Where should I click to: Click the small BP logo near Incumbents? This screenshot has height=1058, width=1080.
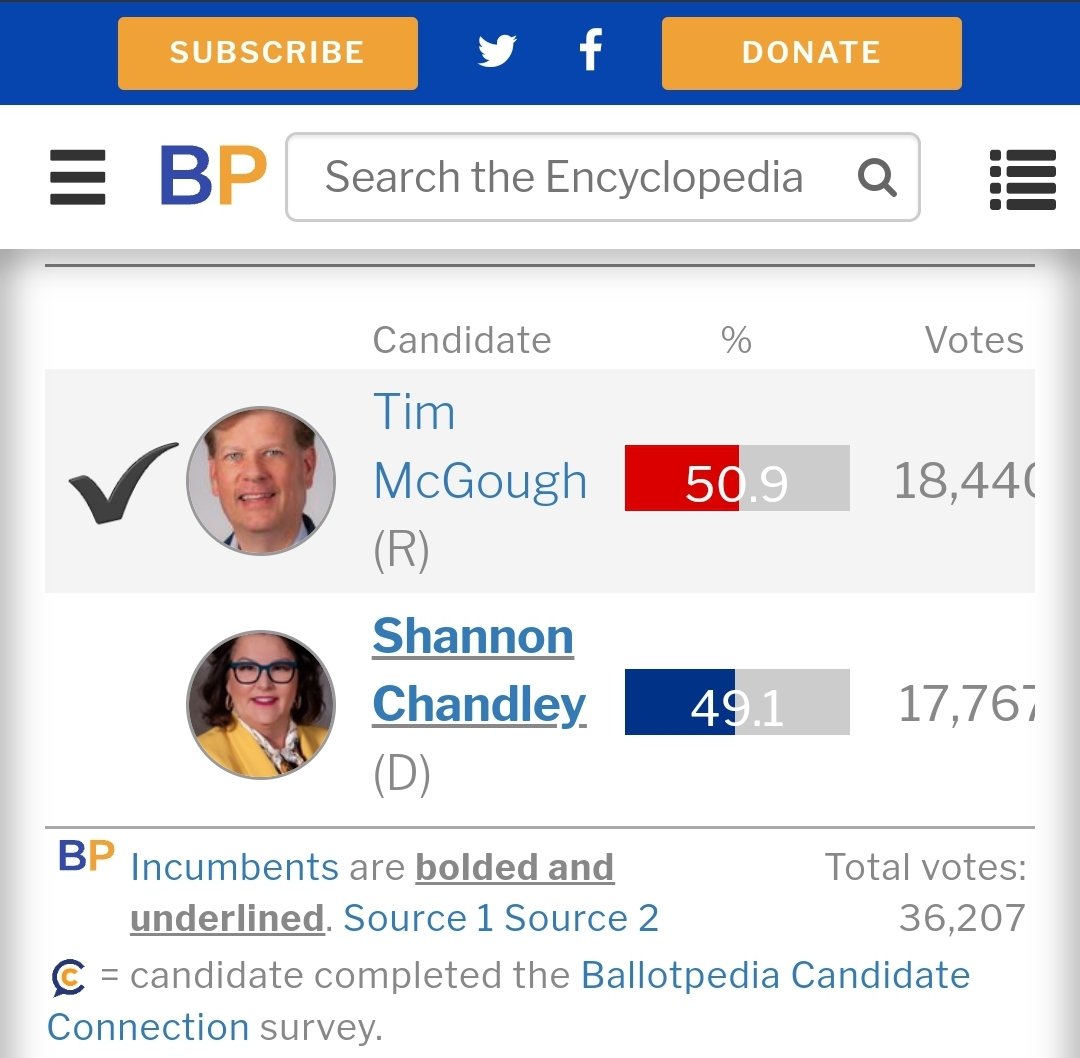pos(86,857)
